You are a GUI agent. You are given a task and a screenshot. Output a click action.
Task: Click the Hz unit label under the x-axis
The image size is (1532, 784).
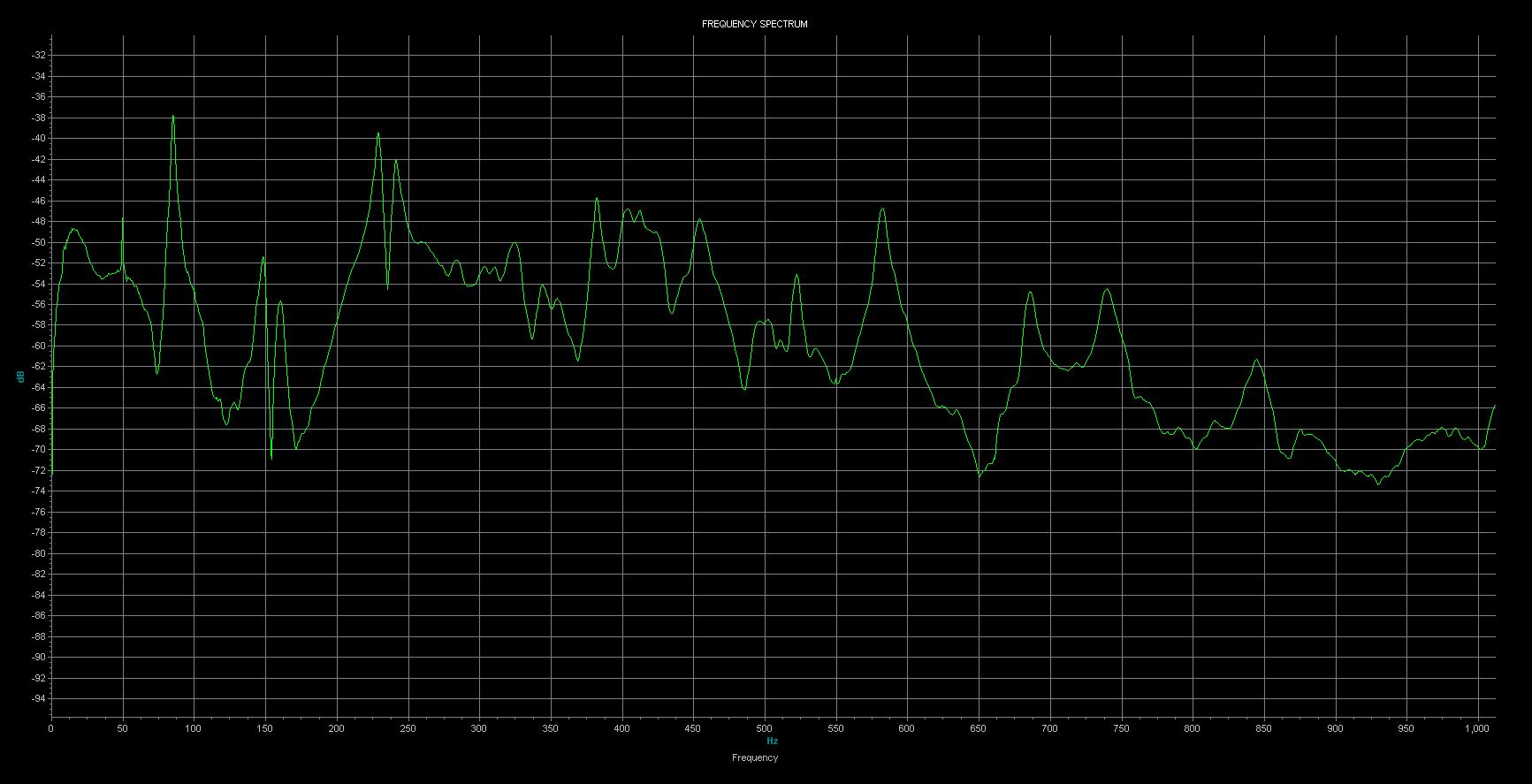coord(772,741)
